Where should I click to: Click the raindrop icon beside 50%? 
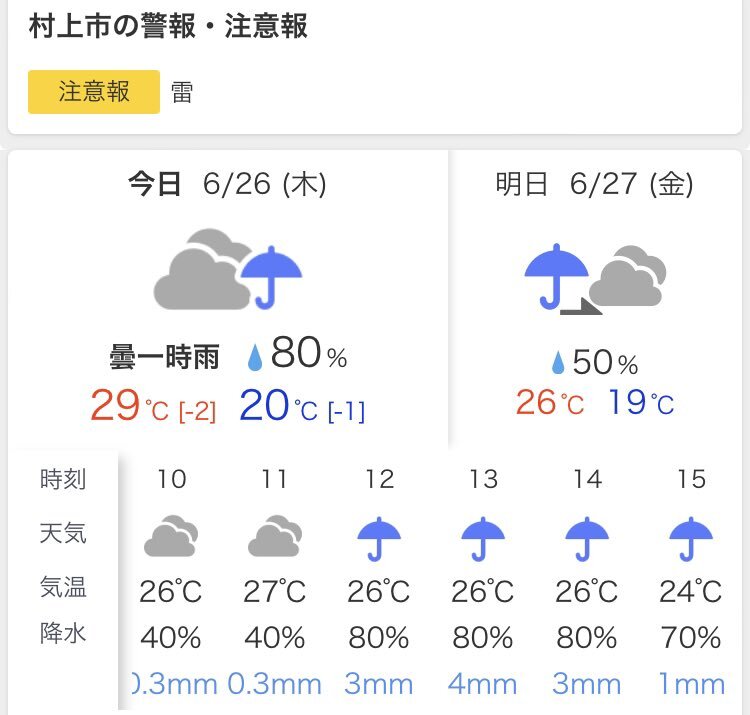click(x=558, y=362)
